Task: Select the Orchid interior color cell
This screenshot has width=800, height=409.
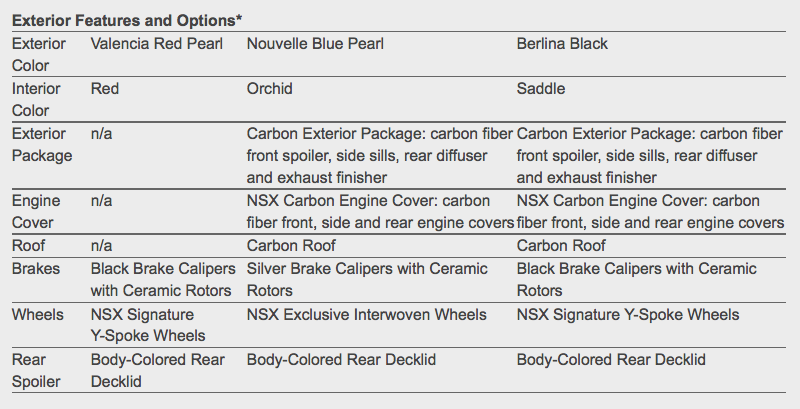Action: [270, 89]
